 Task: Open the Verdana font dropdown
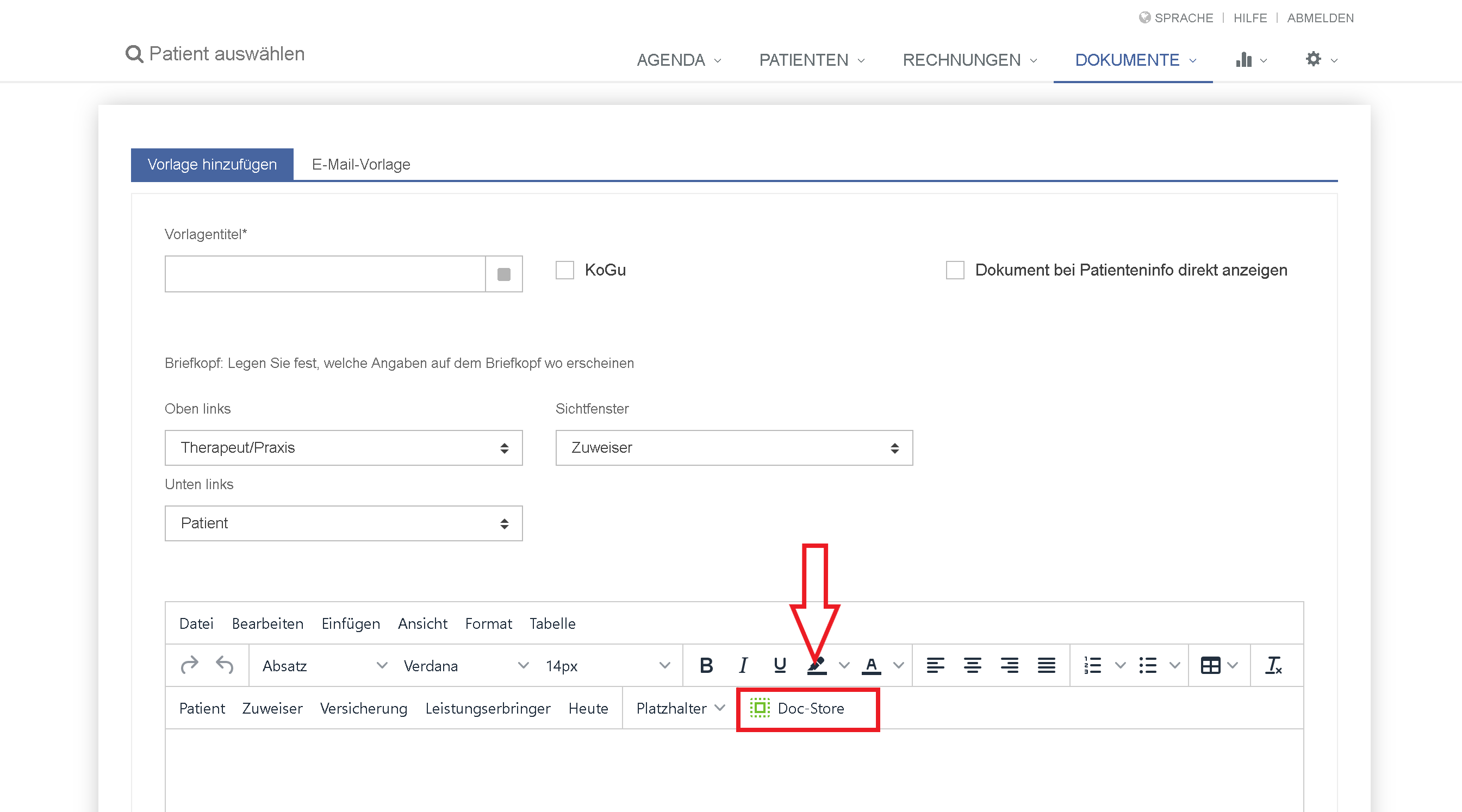pos(466,665)
